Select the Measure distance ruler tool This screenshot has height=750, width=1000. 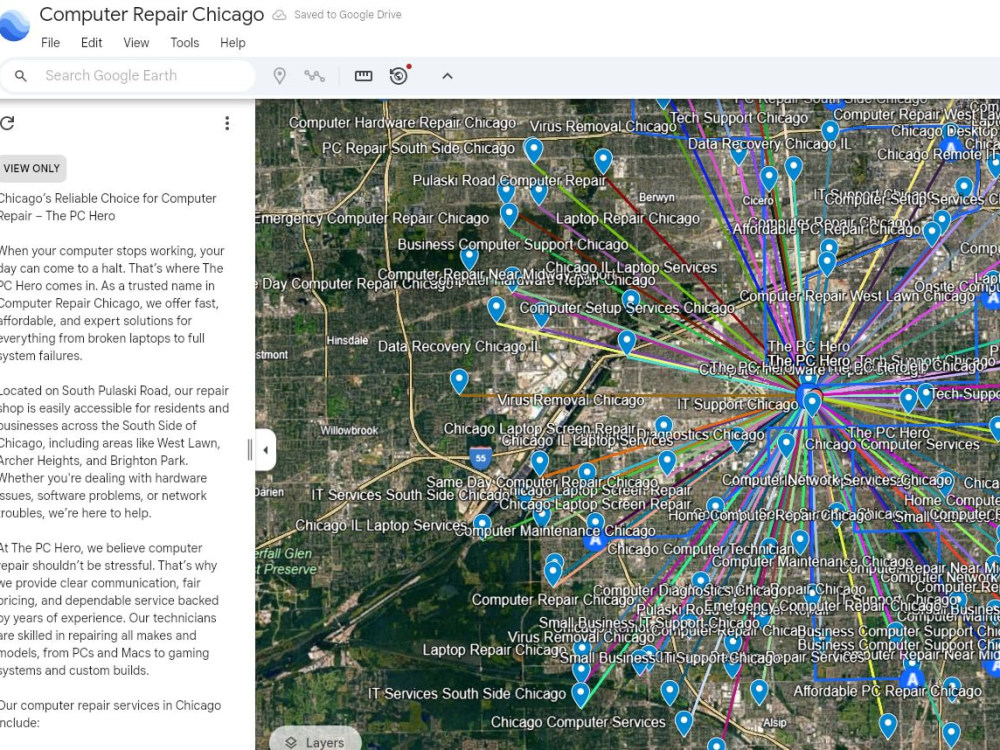pyautogui.click(x=364, y=76)
